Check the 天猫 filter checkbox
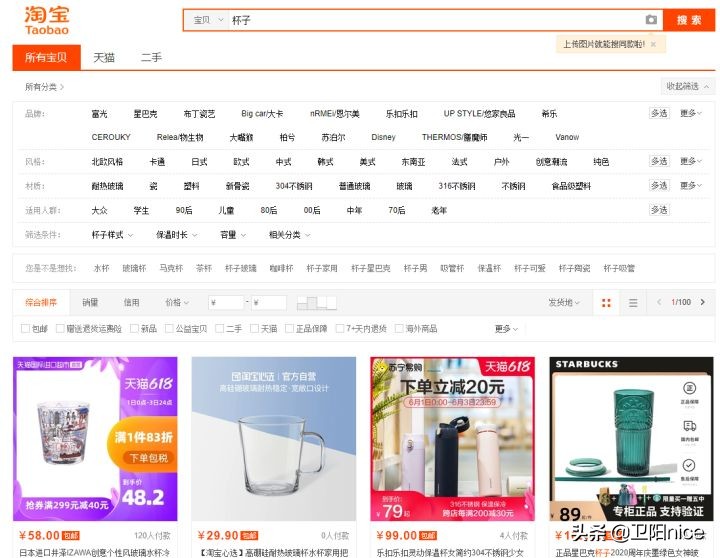The width and height of the screenshot is (720, 558). (x=254, y=328)
